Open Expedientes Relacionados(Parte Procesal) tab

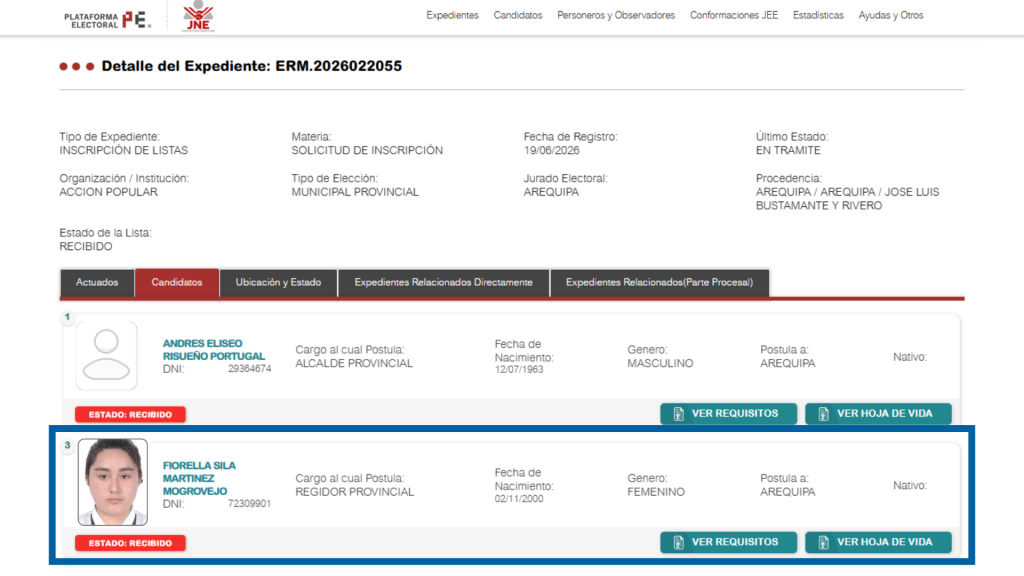pos(660,283)
